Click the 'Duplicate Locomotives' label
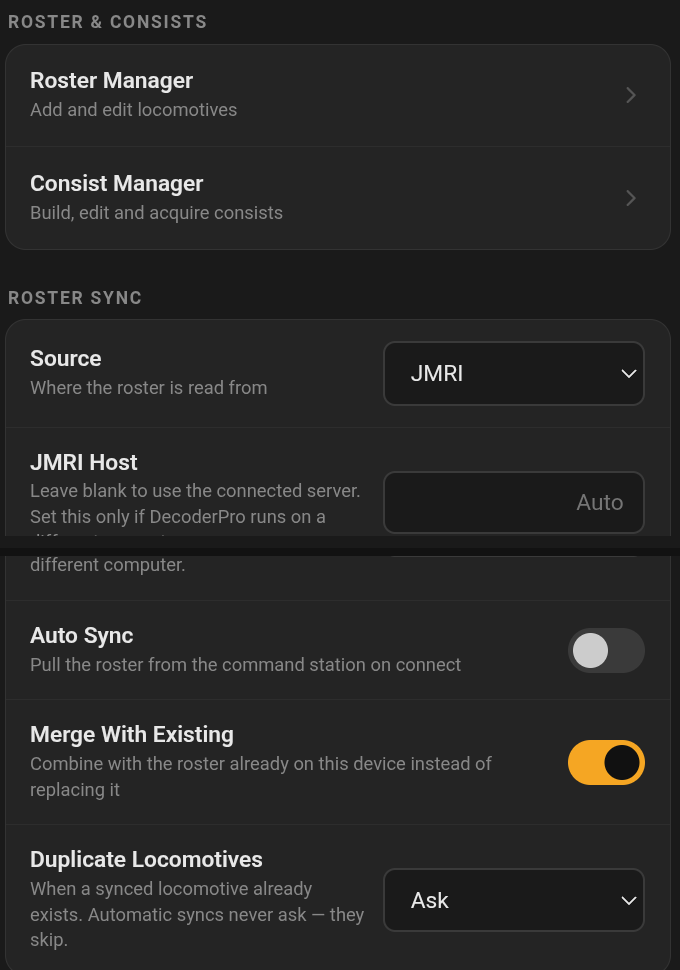This screenshot has height=970, width=680. (x=146, y=859)
